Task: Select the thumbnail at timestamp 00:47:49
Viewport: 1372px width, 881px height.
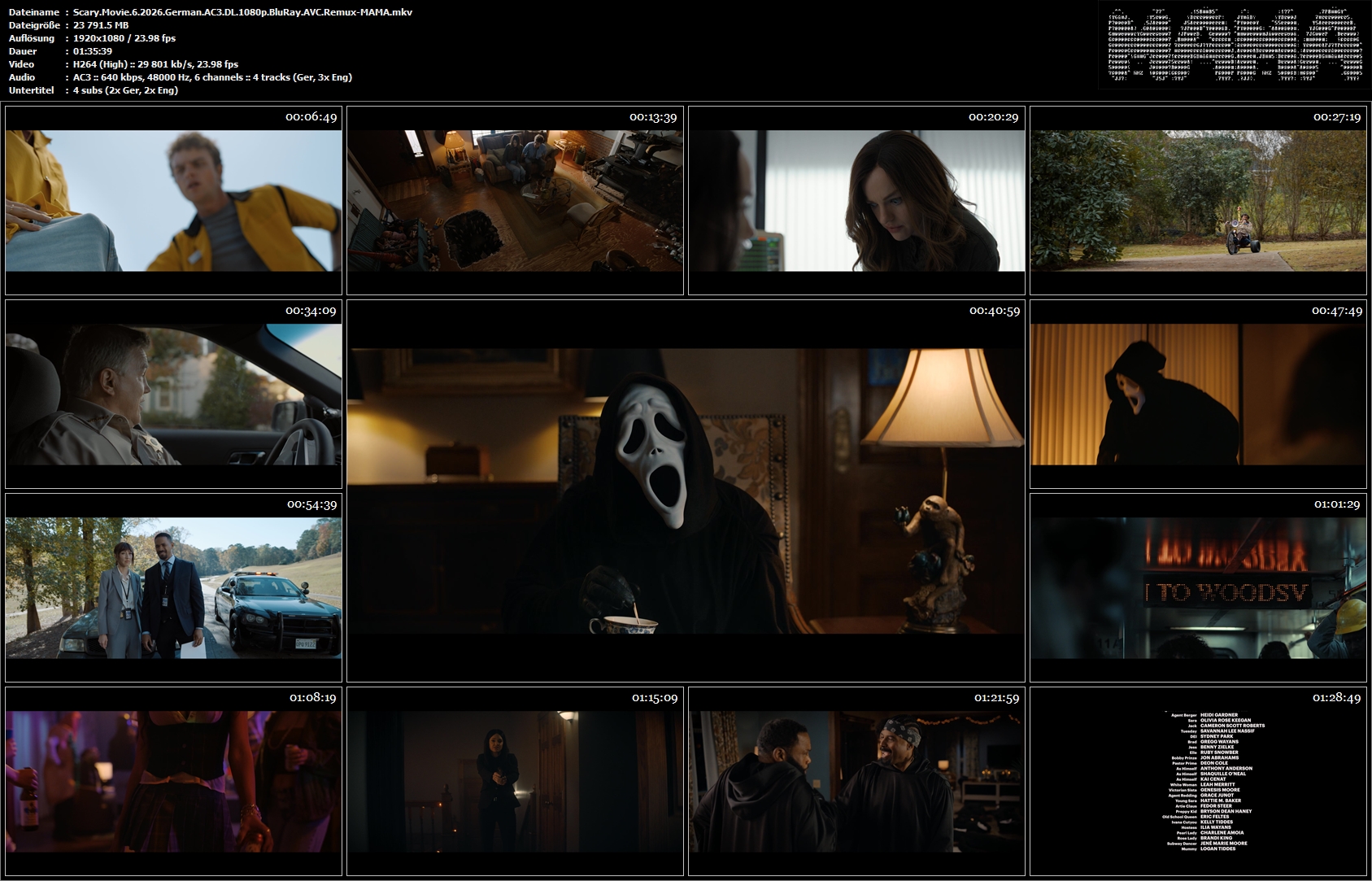Action: 1198,394
